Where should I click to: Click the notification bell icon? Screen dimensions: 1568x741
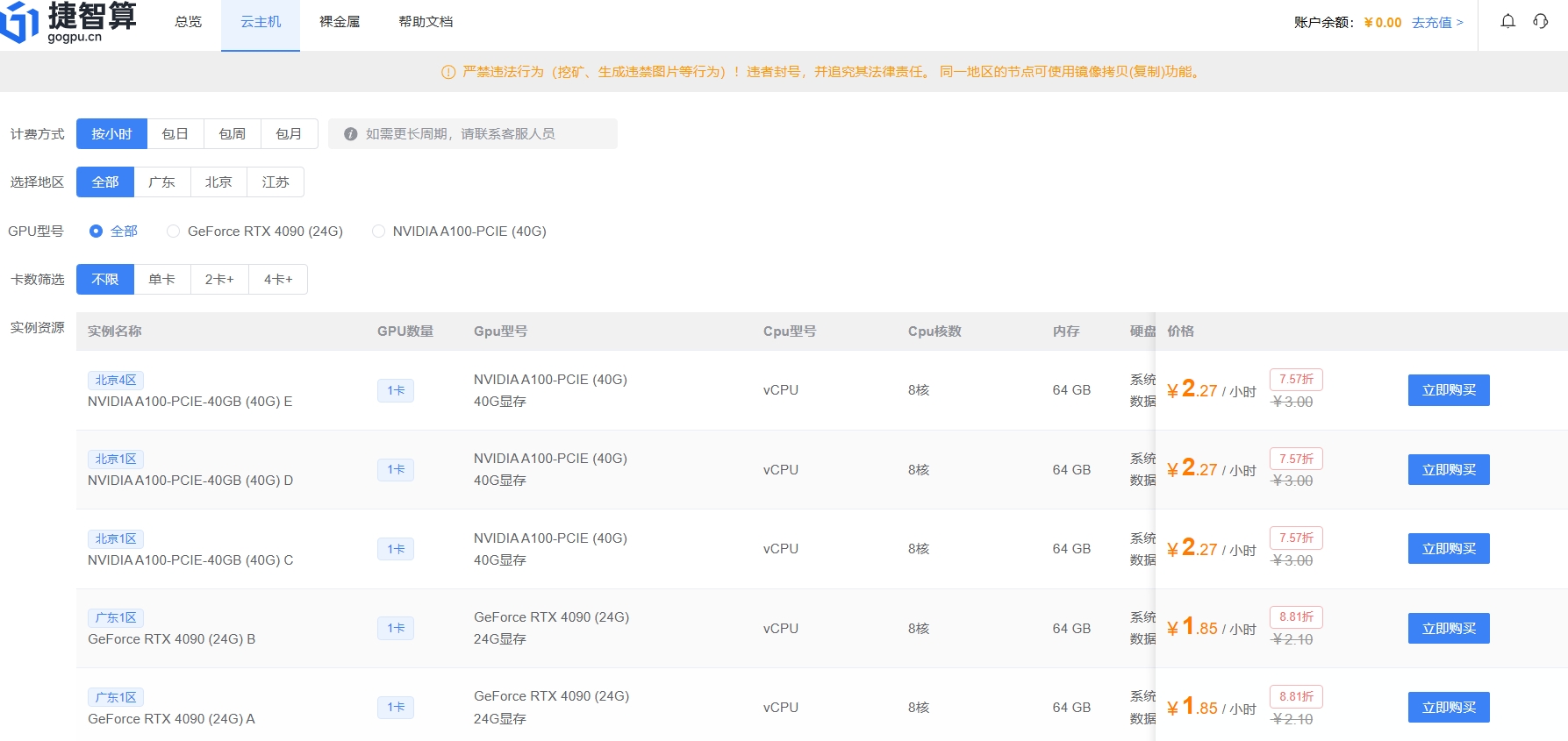point(1507,22)
